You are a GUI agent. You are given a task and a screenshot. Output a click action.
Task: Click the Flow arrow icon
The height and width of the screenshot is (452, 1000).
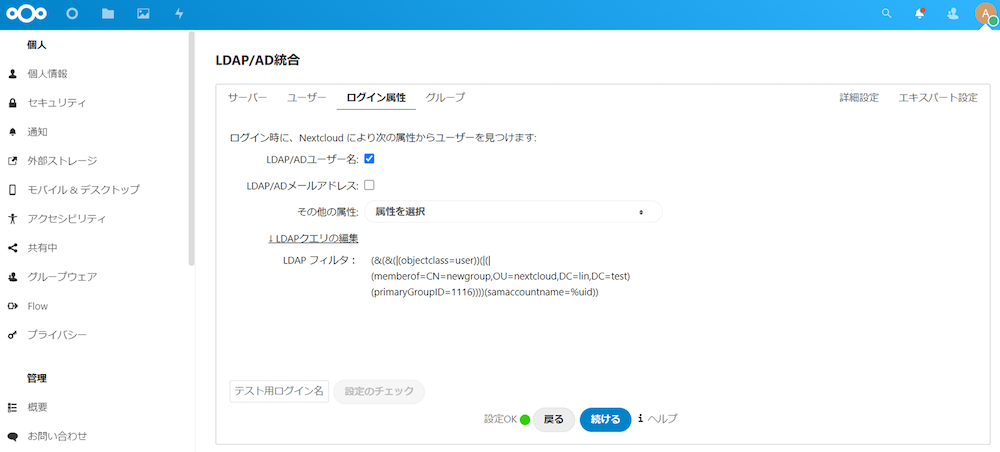[x=12, y=306]
